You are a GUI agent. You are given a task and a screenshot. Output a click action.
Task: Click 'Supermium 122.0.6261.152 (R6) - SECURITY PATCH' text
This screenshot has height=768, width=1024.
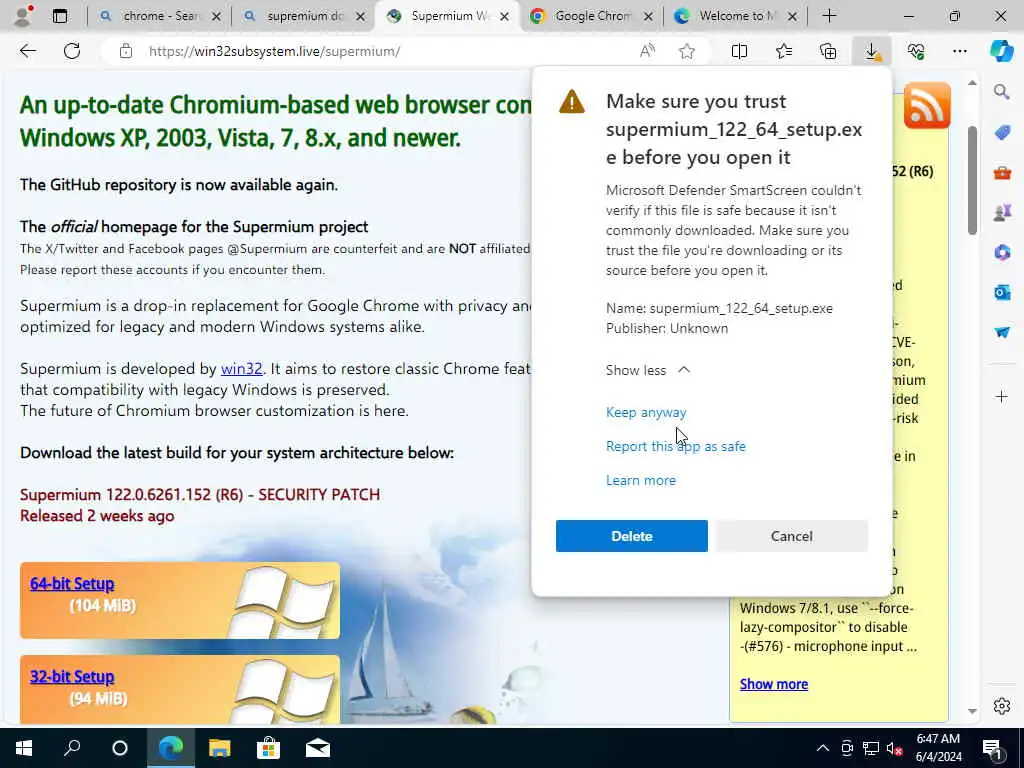200,494
